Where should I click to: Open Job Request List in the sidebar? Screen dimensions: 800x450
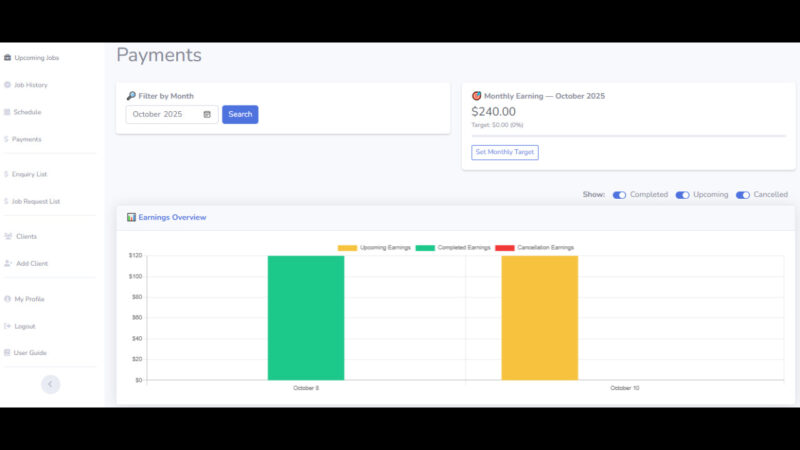[x=35, y=201]
